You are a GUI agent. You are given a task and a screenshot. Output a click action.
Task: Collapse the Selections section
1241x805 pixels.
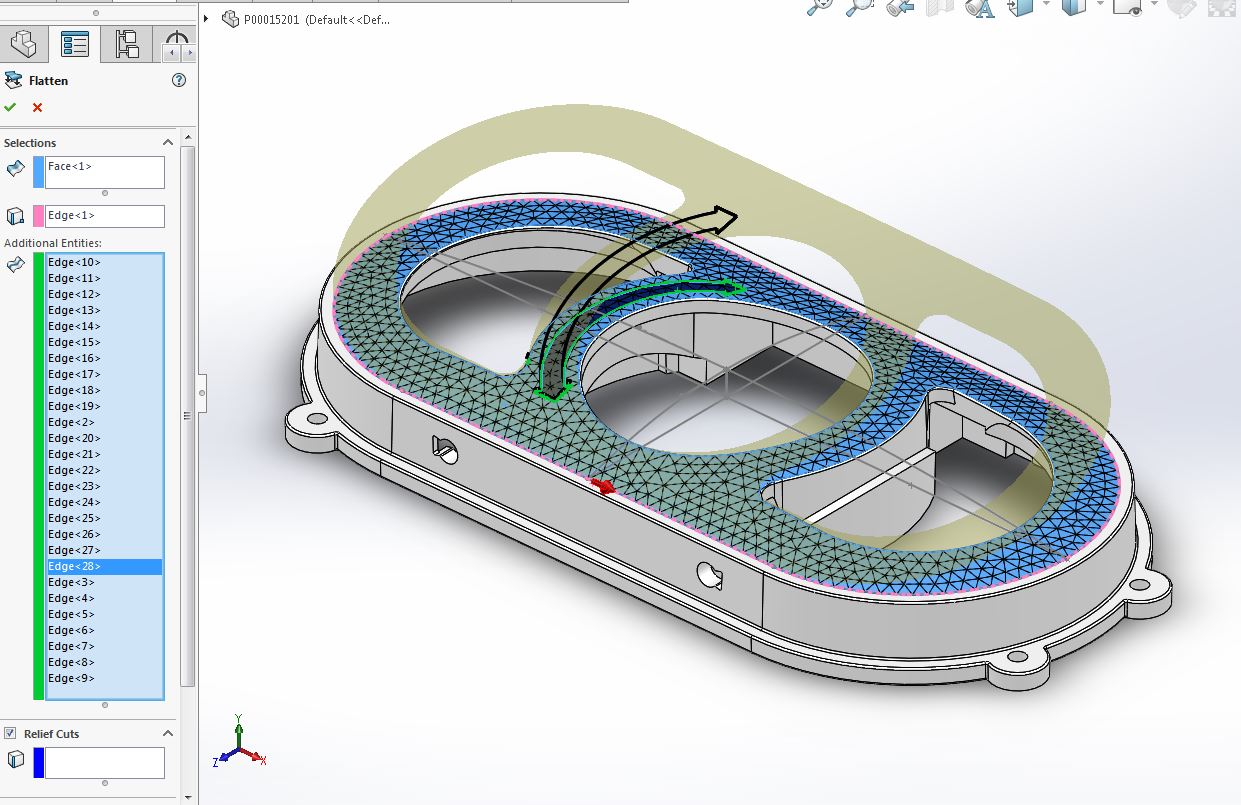168,143
